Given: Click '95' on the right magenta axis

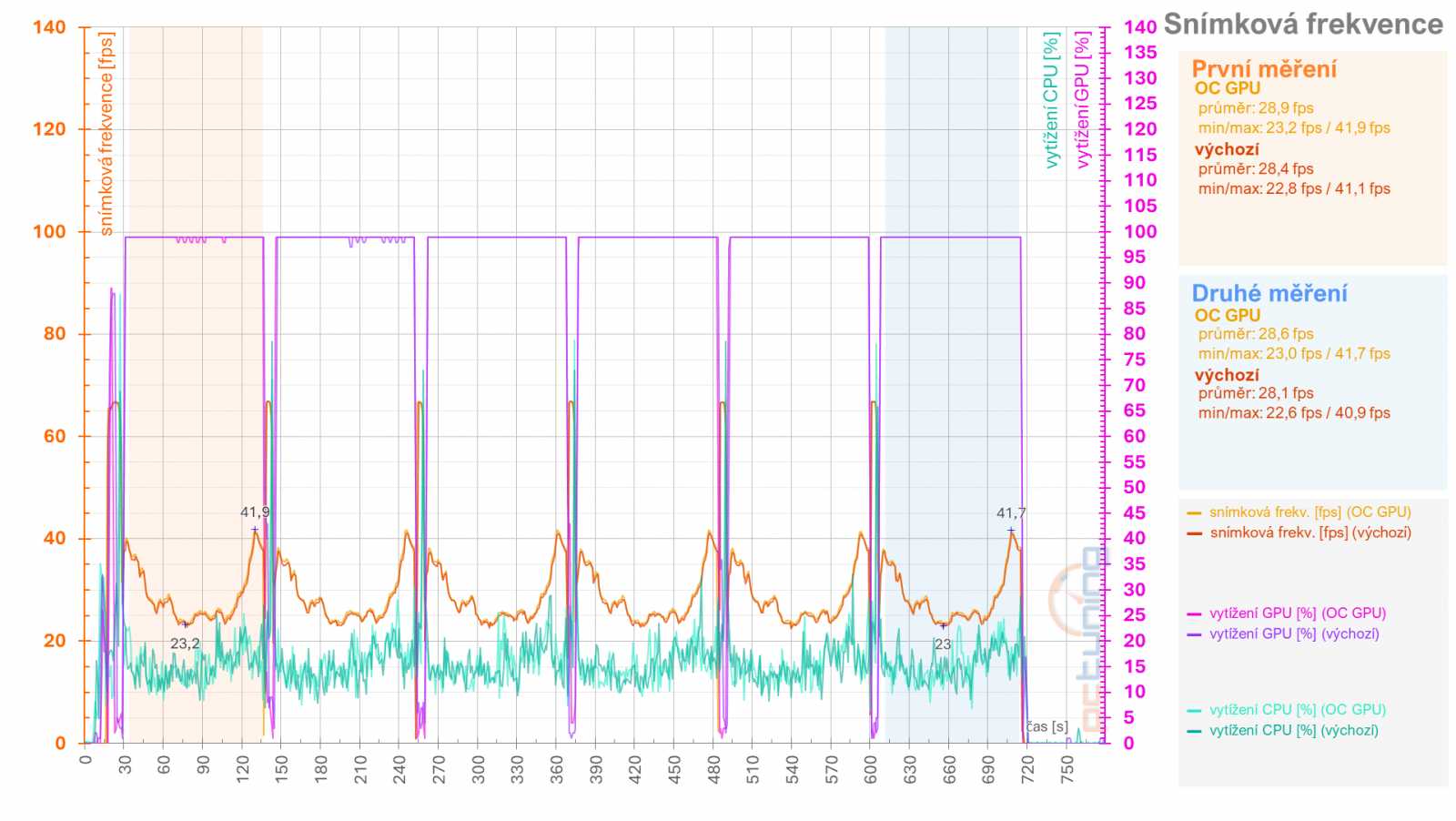Looking at the screenshot, I should [x=1134, y=258].
